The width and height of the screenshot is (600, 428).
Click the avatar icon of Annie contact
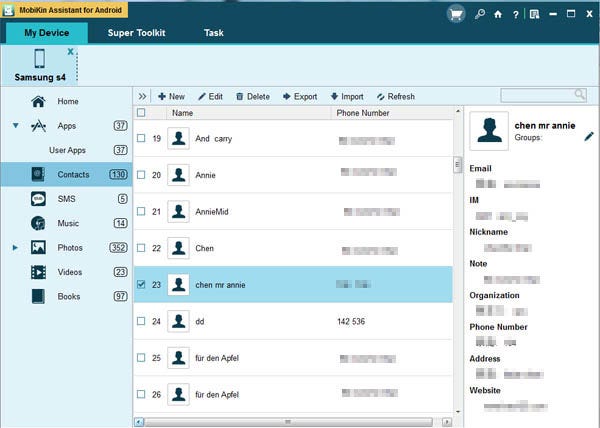(178, 175)
